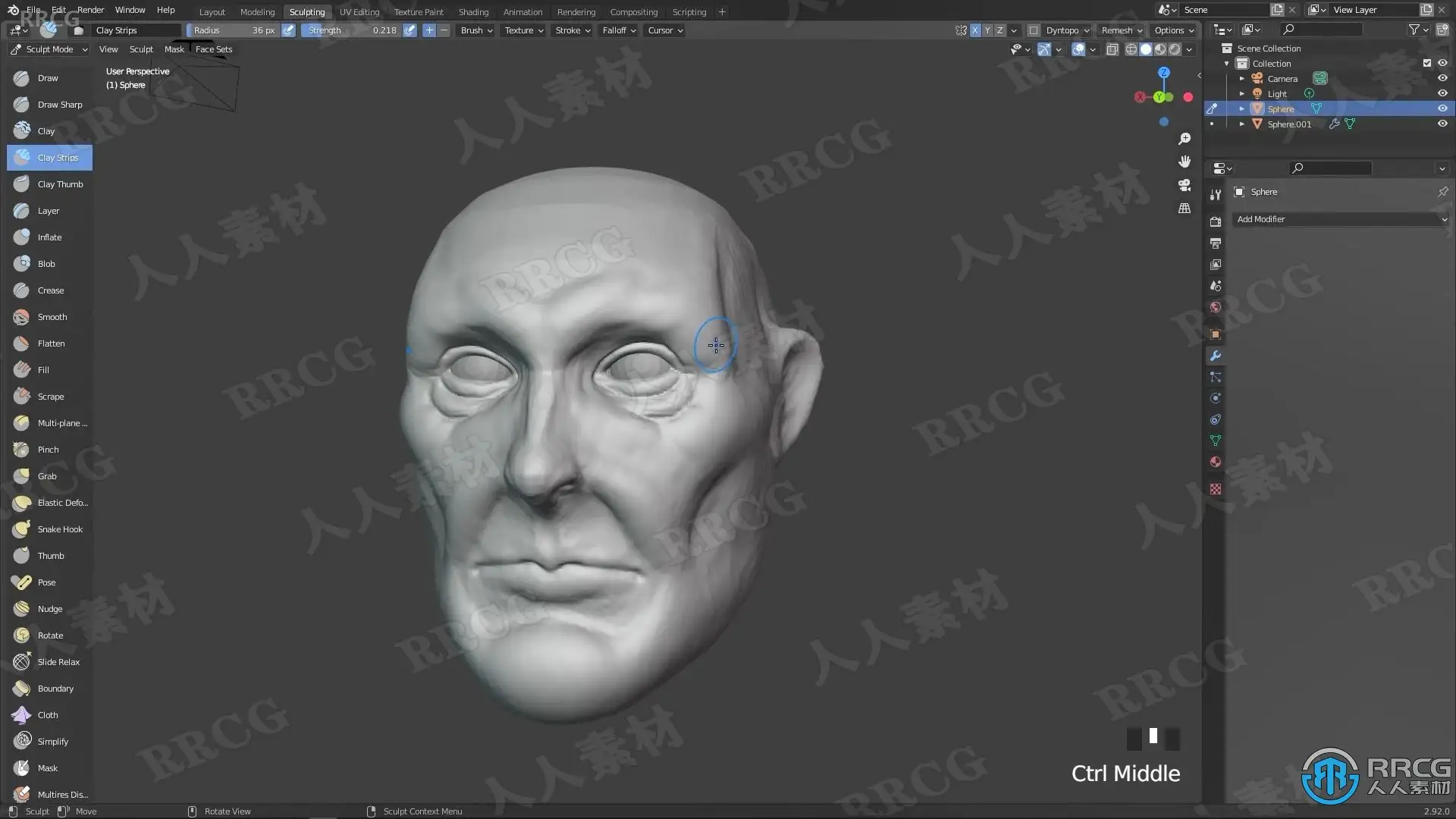
Task: Select the Inflate sculpt brush
Action: tap(49, 237)
